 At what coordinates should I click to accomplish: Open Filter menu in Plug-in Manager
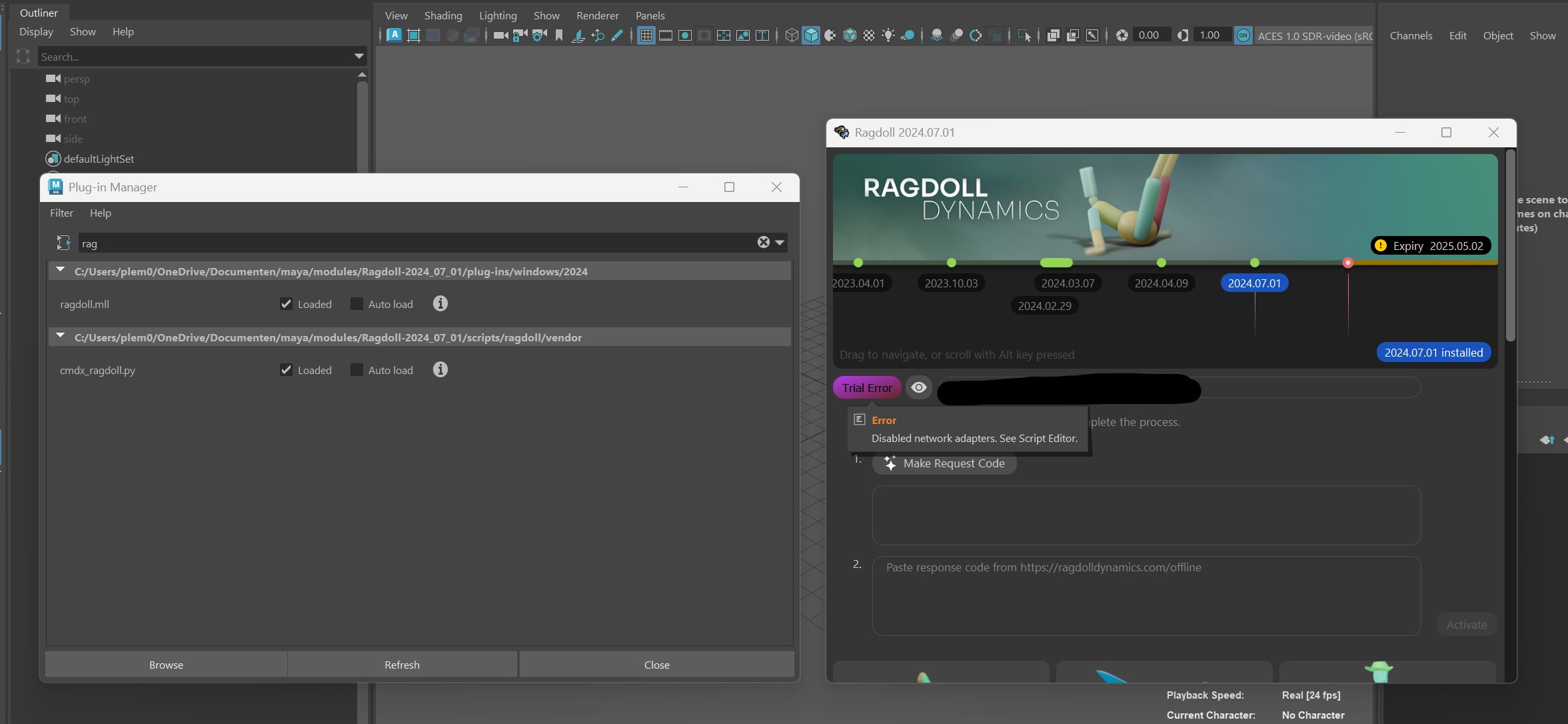(61, 213)
